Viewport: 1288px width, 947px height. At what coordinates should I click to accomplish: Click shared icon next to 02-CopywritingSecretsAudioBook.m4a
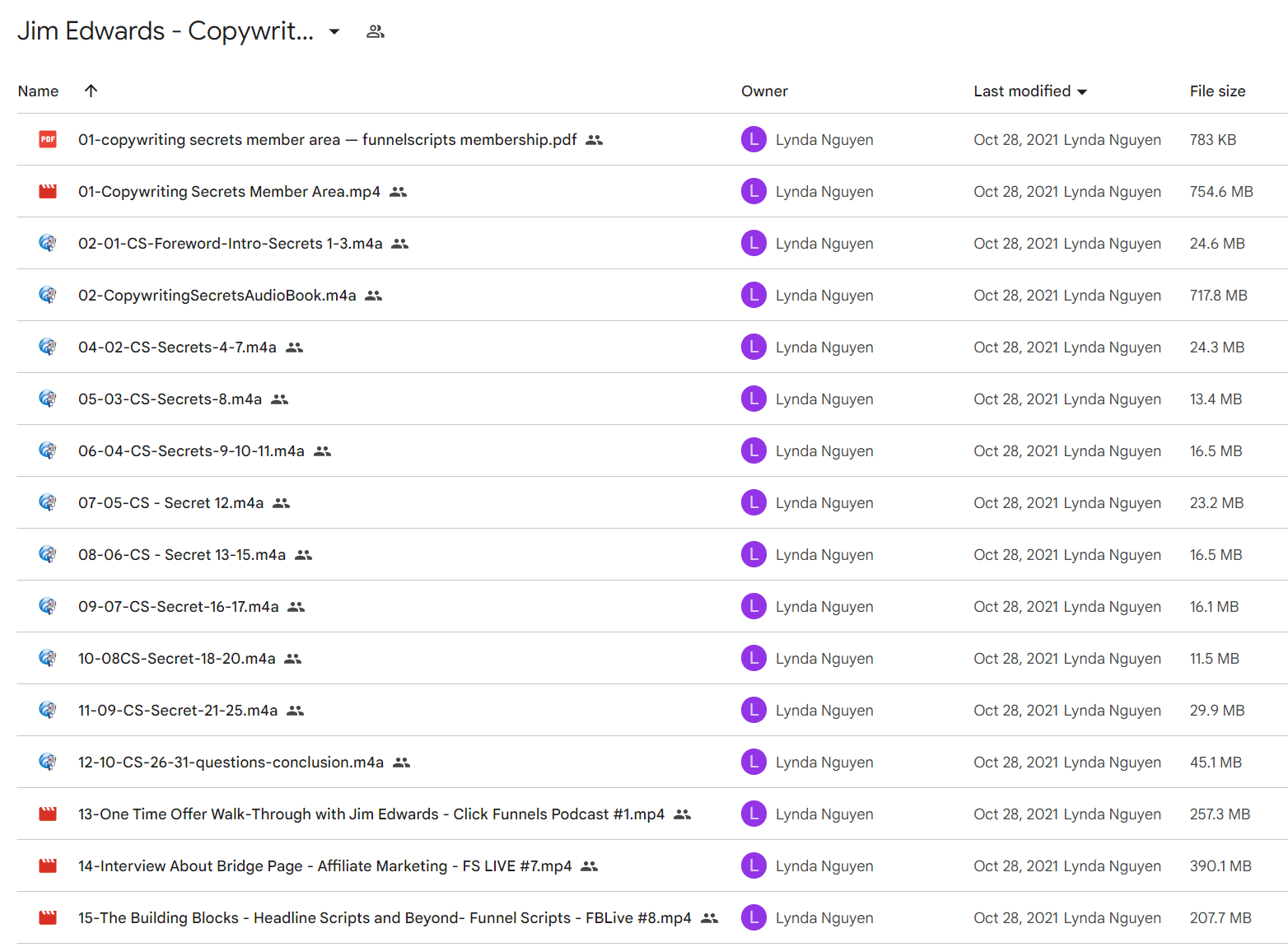coord(374,296)
